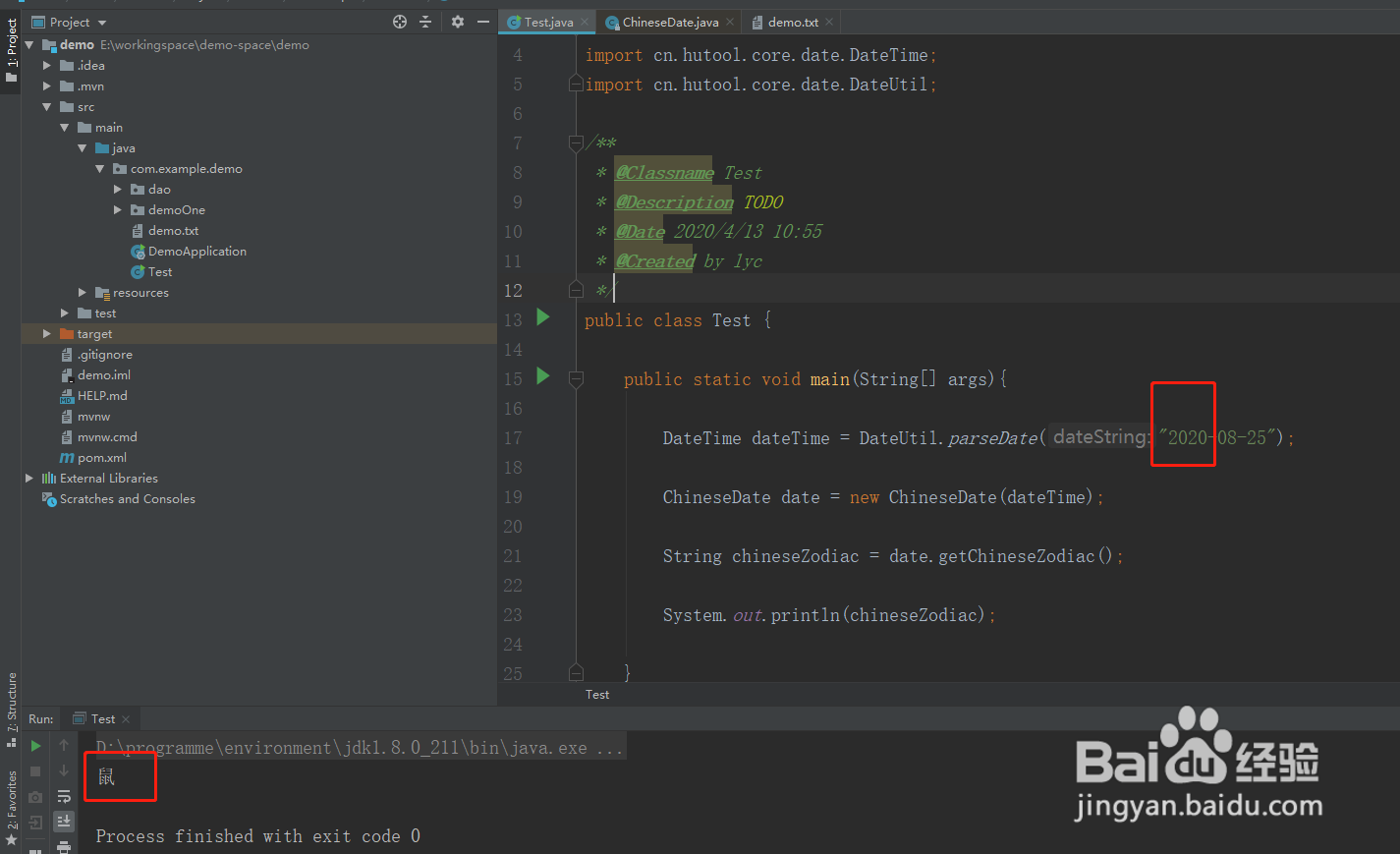Click the print icon in Run toolbar
Screen dimensions: 1400x854
click(64, 846)
